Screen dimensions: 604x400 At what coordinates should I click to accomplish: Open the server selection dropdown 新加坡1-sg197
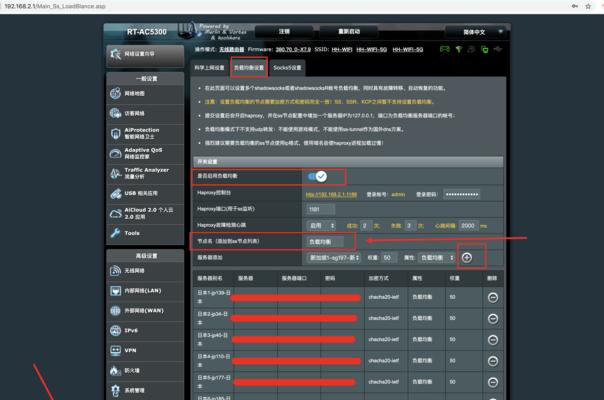point(334,258)
